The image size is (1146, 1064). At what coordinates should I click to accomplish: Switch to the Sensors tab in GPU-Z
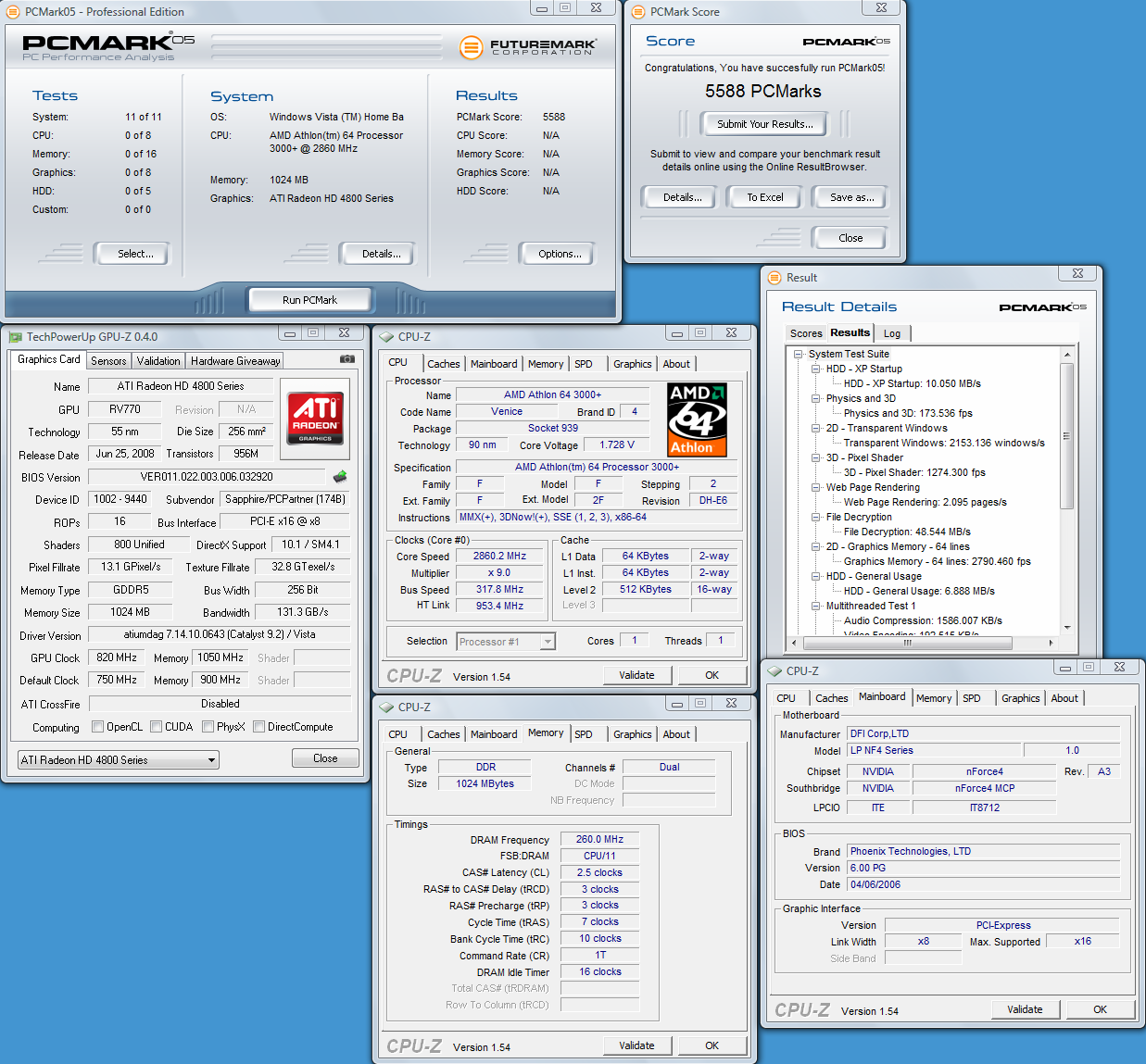pyautogui.click(x=108, y=361)
